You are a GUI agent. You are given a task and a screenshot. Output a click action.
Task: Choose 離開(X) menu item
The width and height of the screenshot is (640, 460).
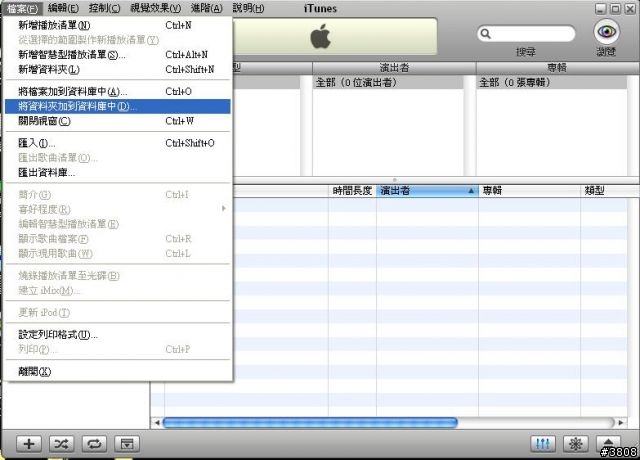point(118,371)
